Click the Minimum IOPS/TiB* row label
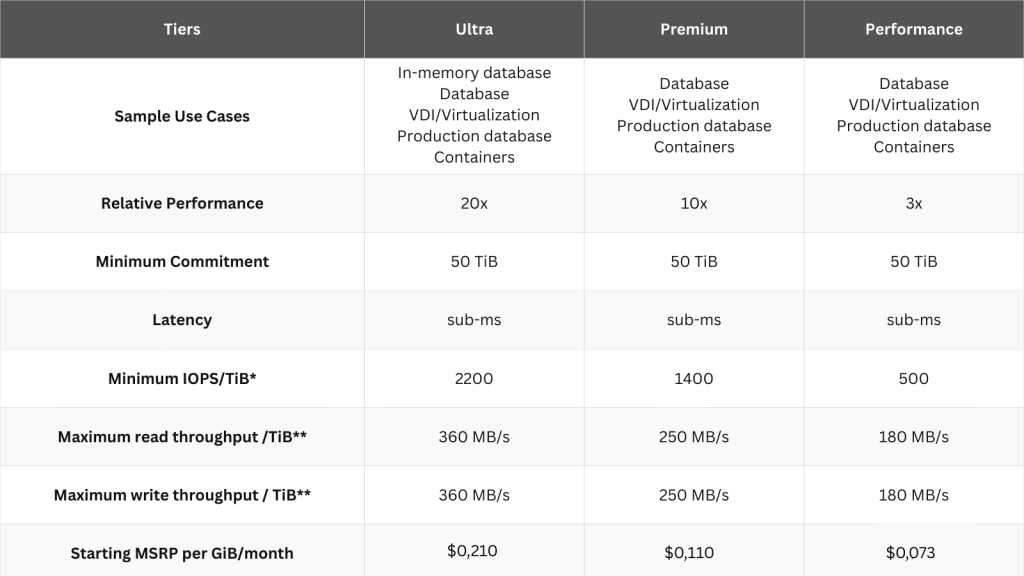1024x576 pixels. pyautogui.click(x=182, y=378)
